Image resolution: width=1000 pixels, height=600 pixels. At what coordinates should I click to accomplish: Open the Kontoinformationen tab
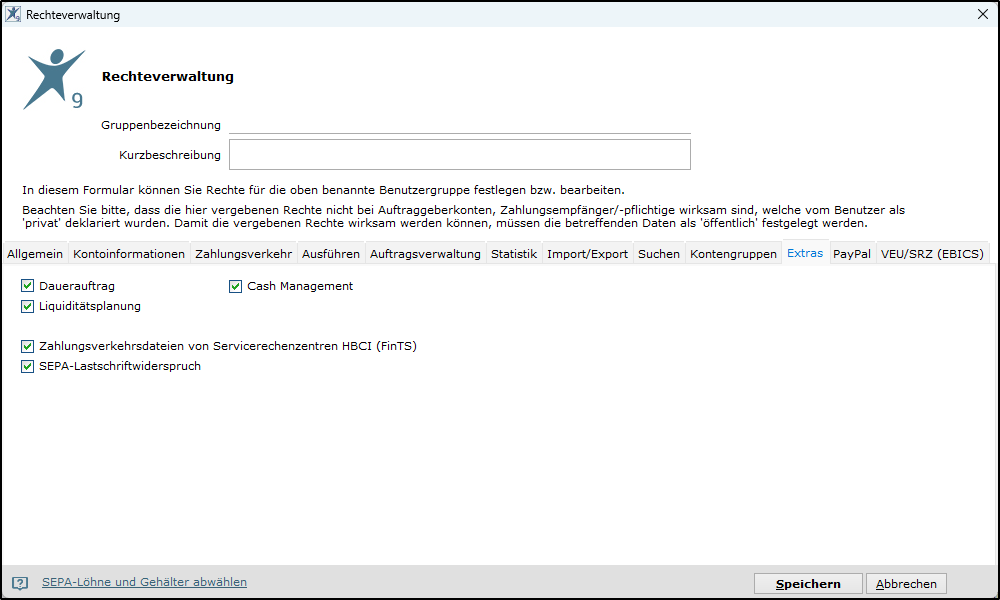pos(129,254)
